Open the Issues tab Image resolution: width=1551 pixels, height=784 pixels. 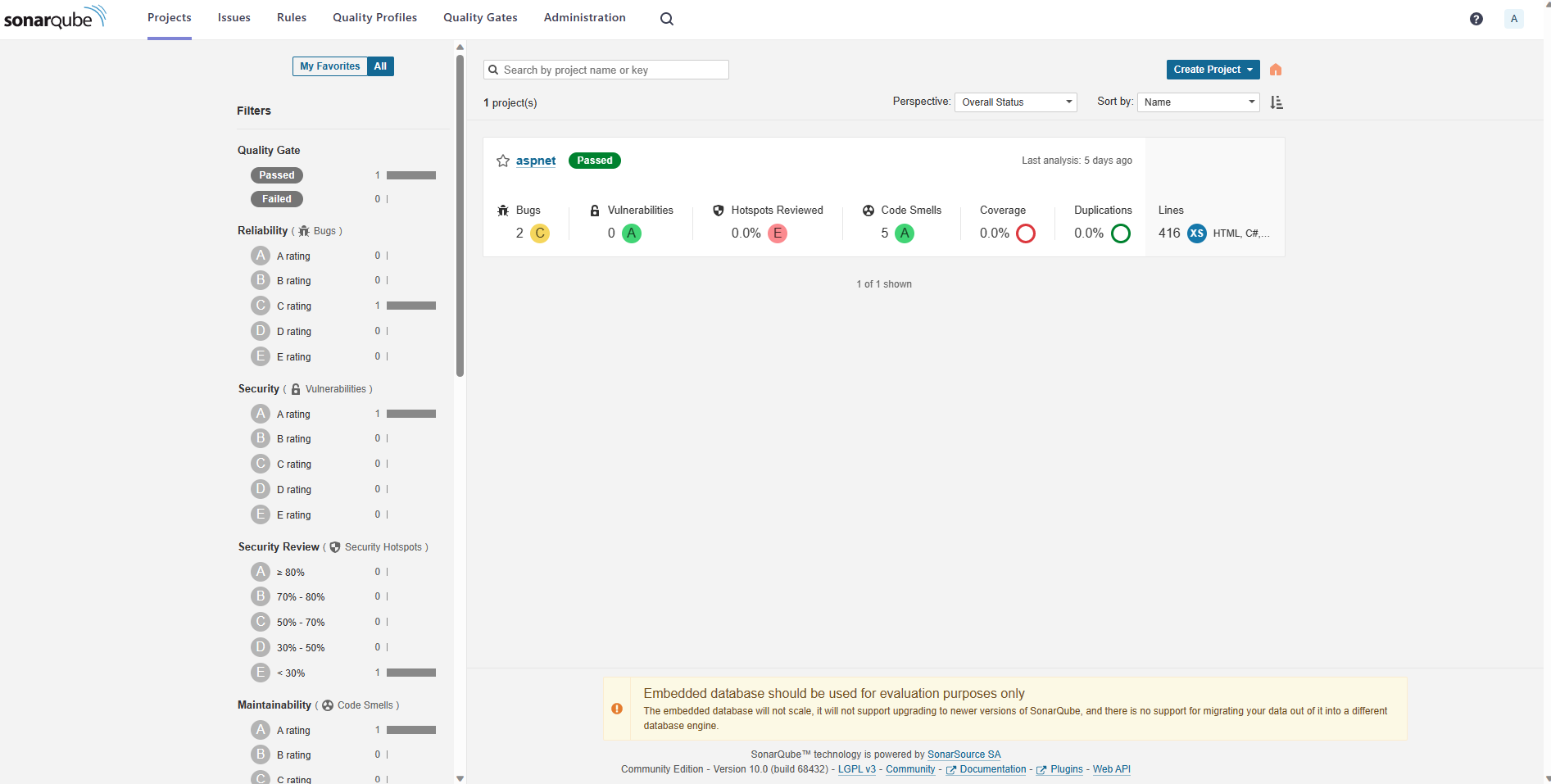click(234, 18)
